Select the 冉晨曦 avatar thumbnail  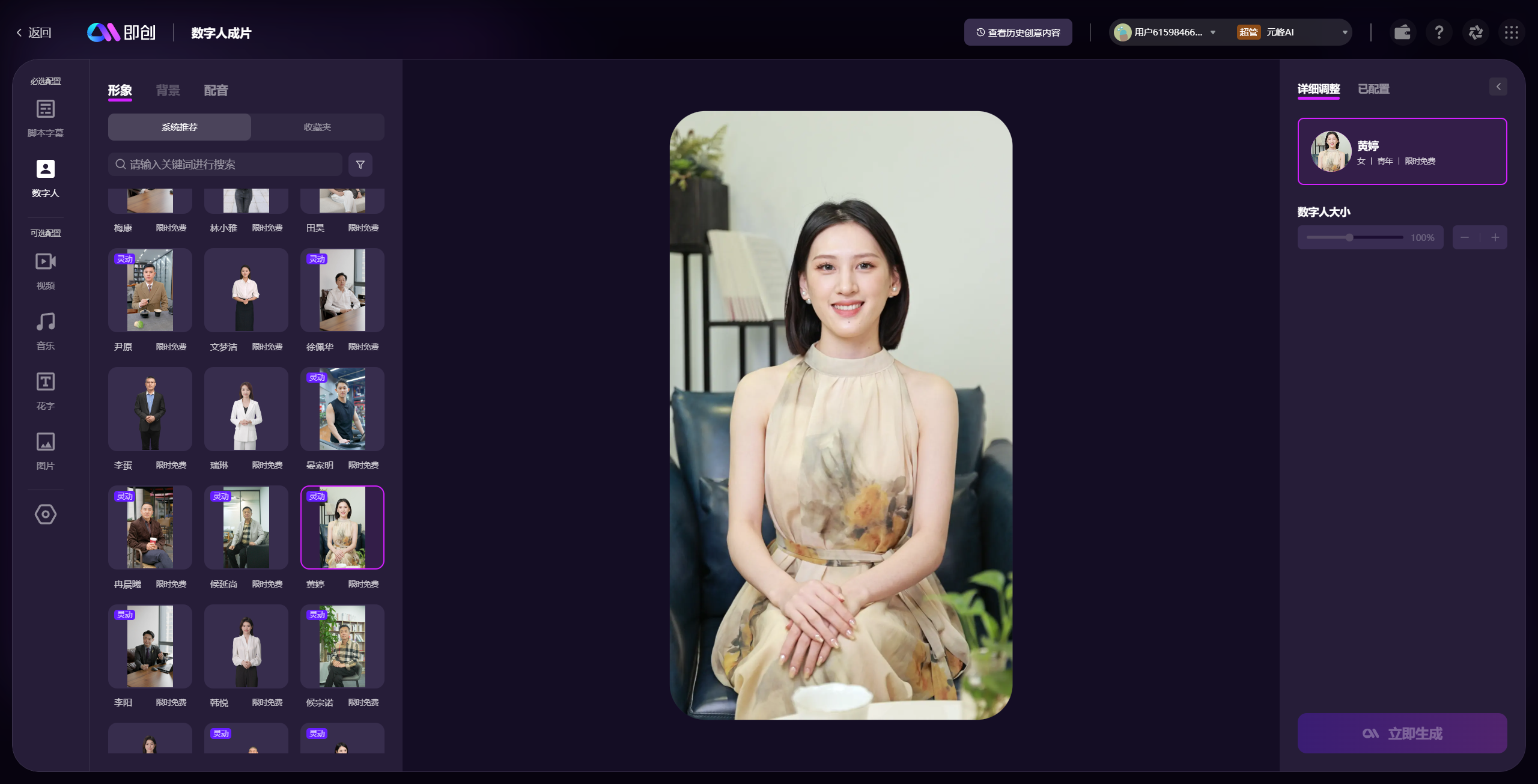tap(150, 527)
